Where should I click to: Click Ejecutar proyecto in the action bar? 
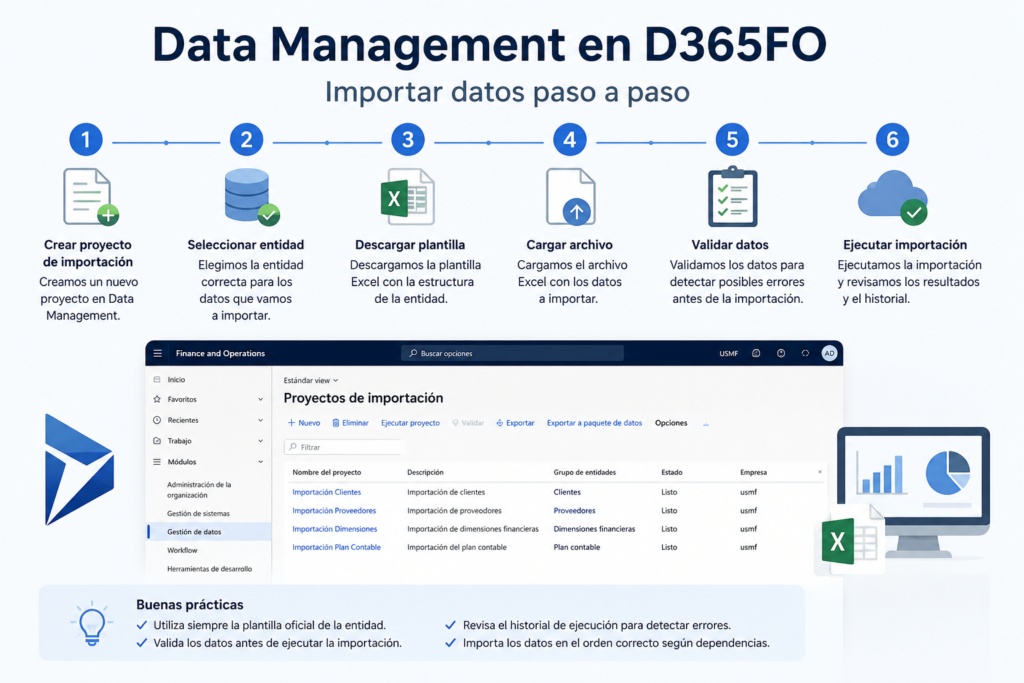pyautogui.click(x=410, y=423)
